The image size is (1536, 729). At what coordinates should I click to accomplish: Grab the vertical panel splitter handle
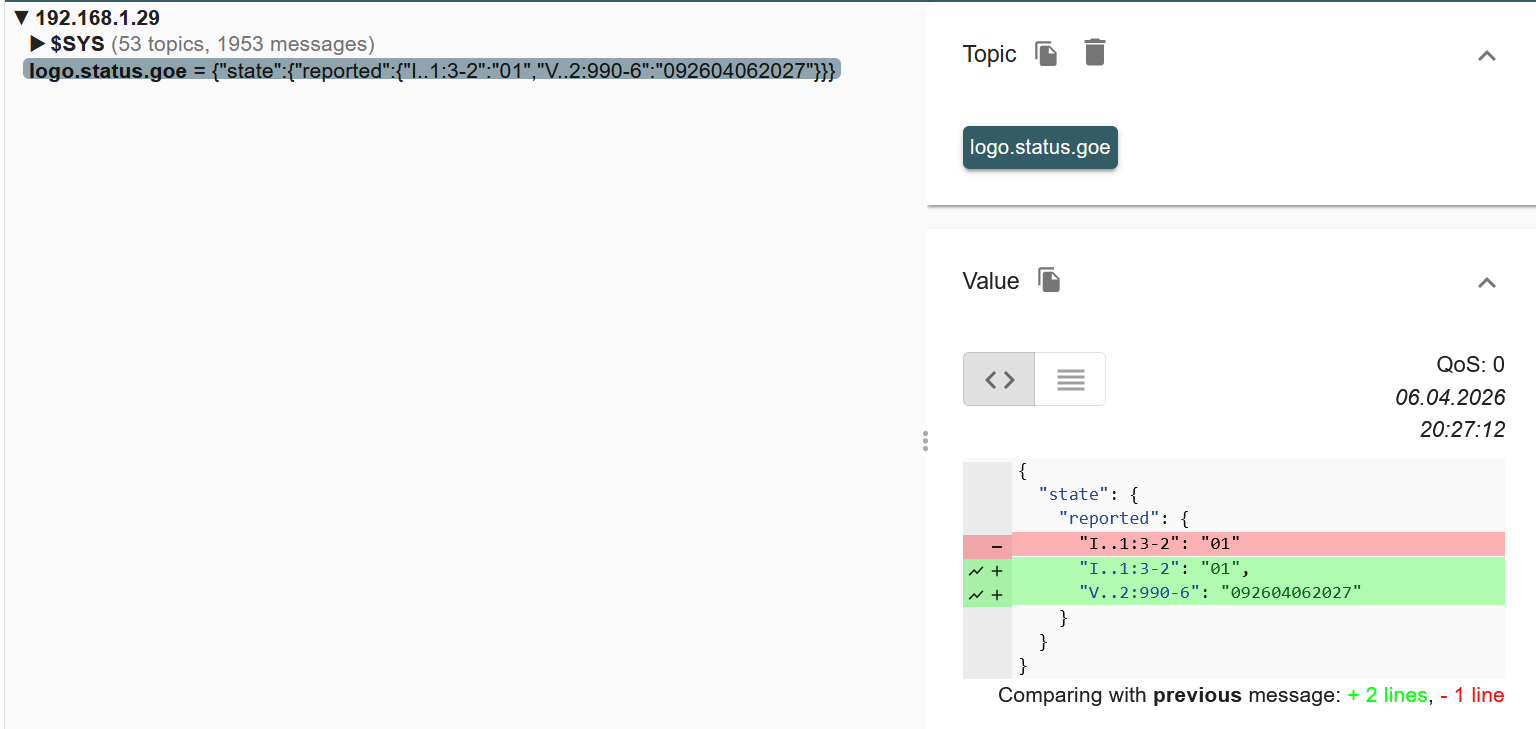pos(925,441)
